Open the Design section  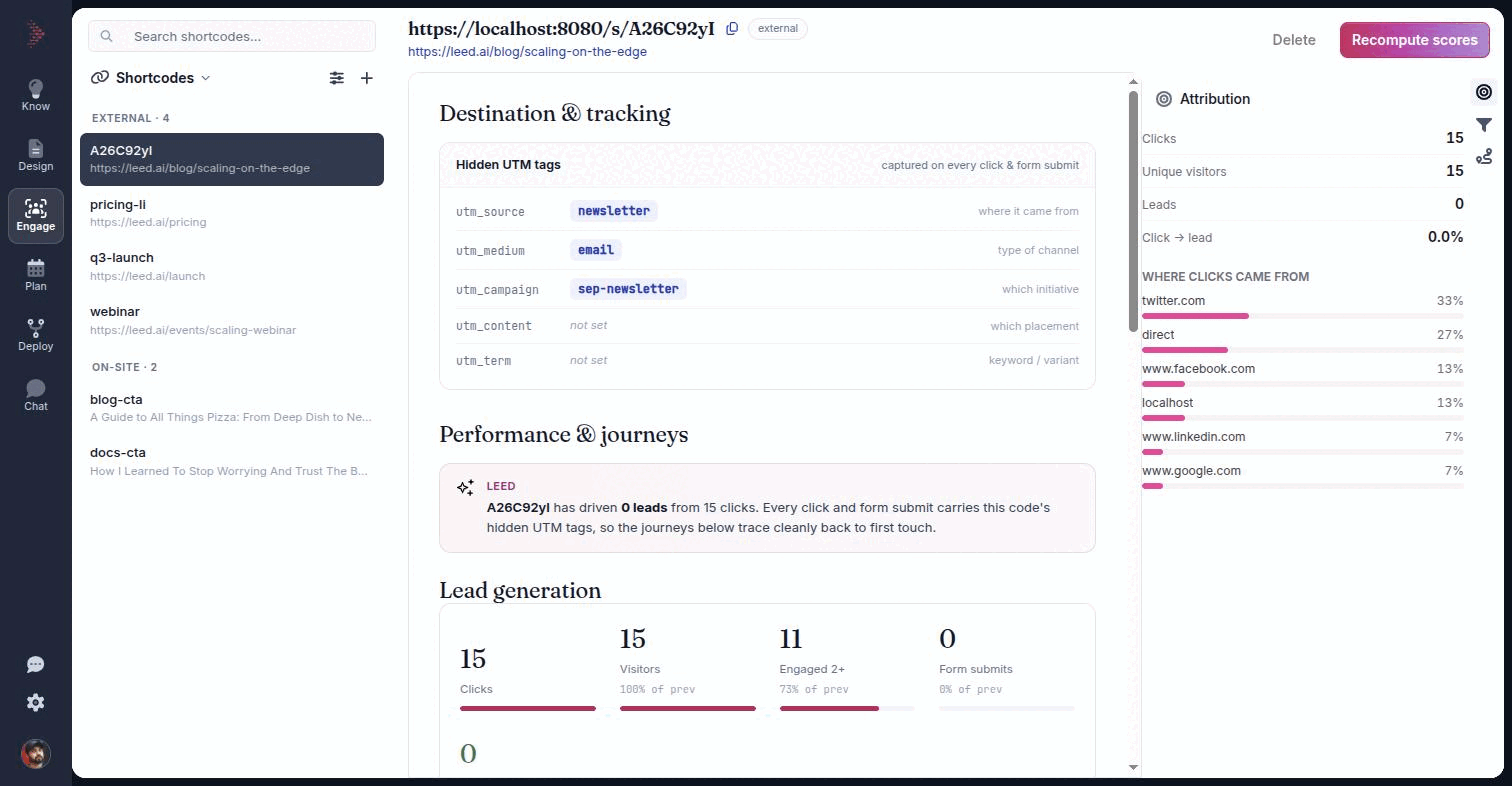pyautogui.click(x=35, y=155)
